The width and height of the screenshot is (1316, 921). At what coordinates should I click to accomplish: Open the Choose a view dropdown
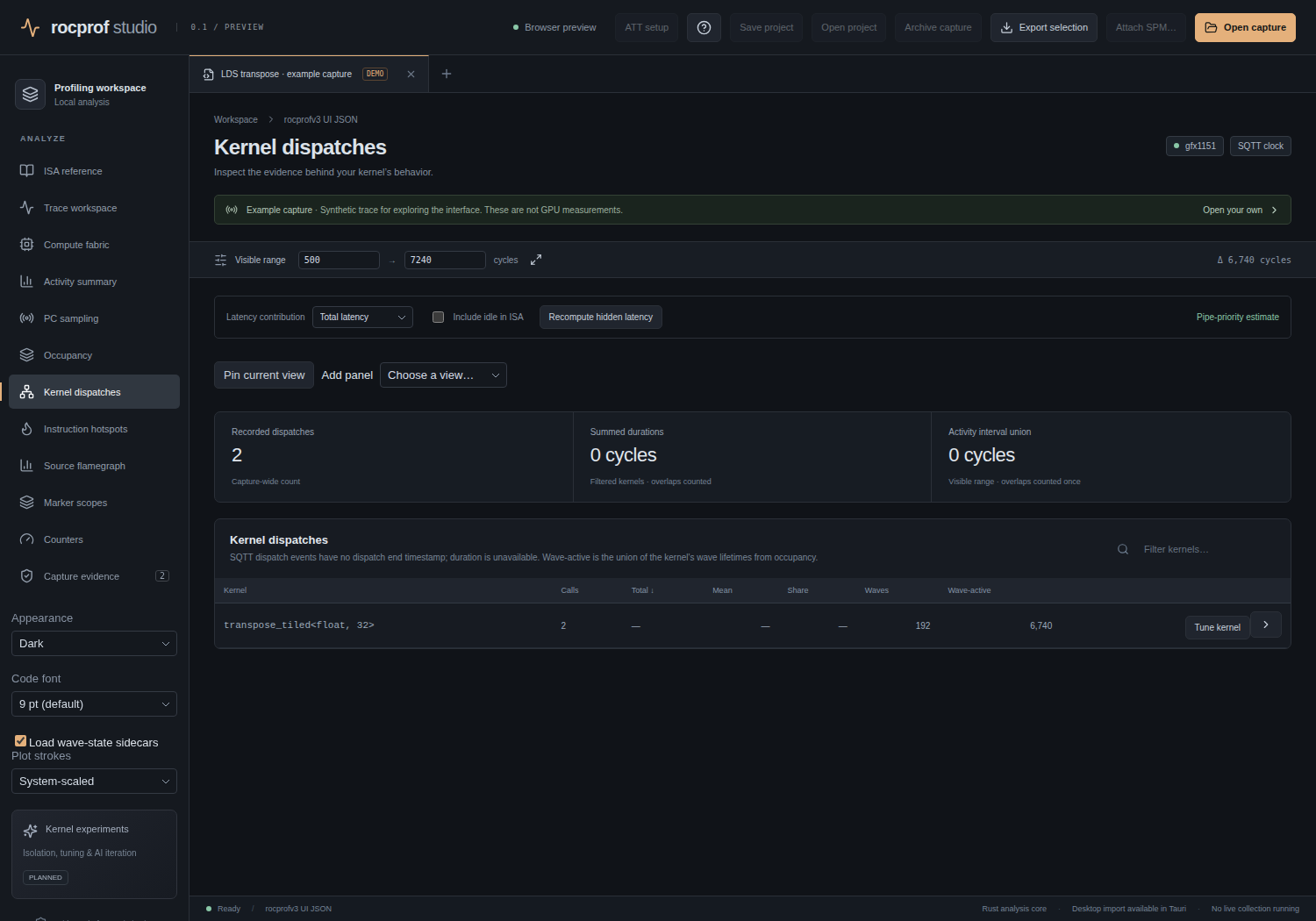(x=443, y=375)
